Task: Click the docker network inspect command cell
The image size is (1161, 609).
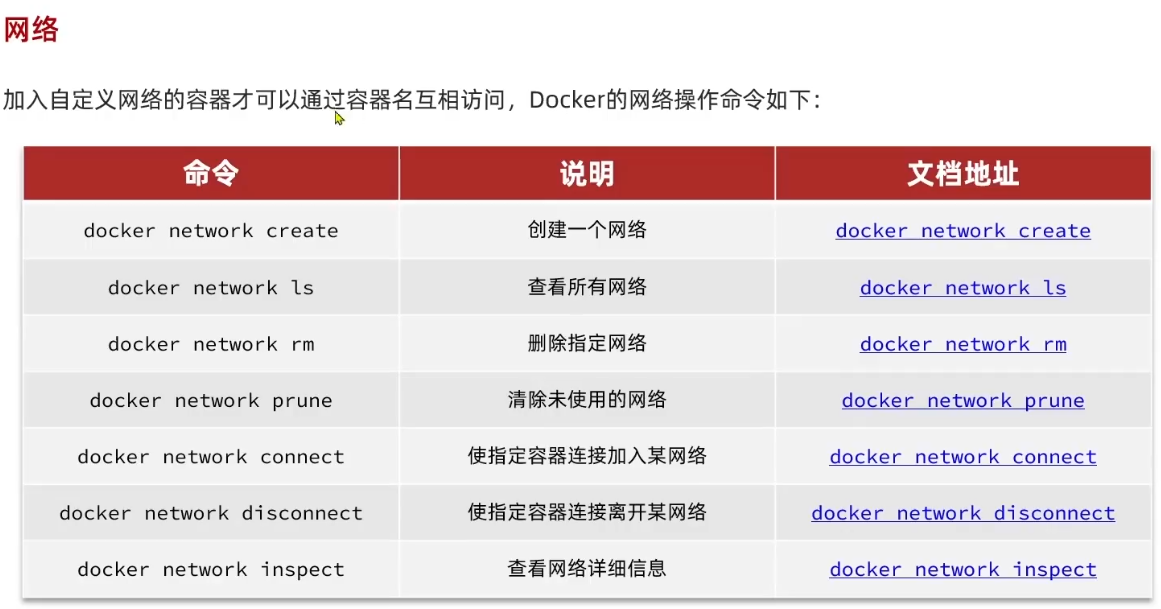Action: click(x=211, y=570)
